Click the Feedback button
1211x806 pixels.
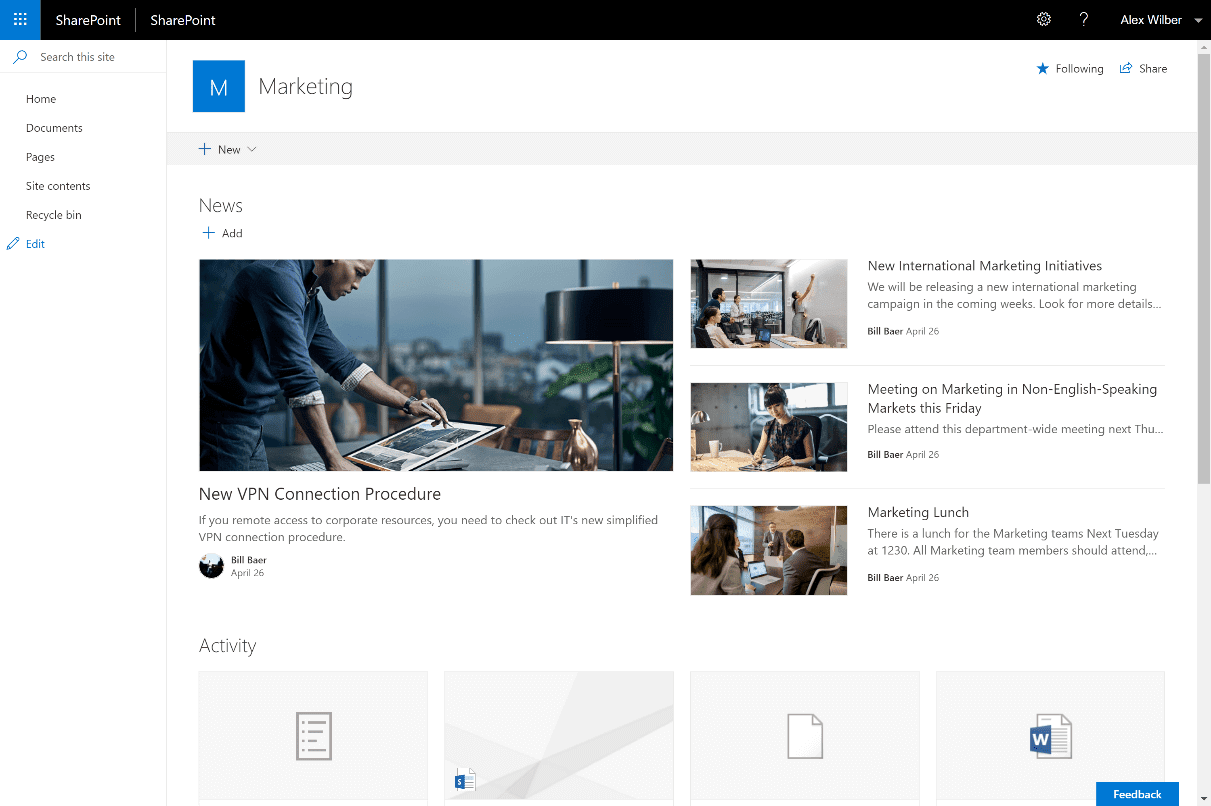1137,793
